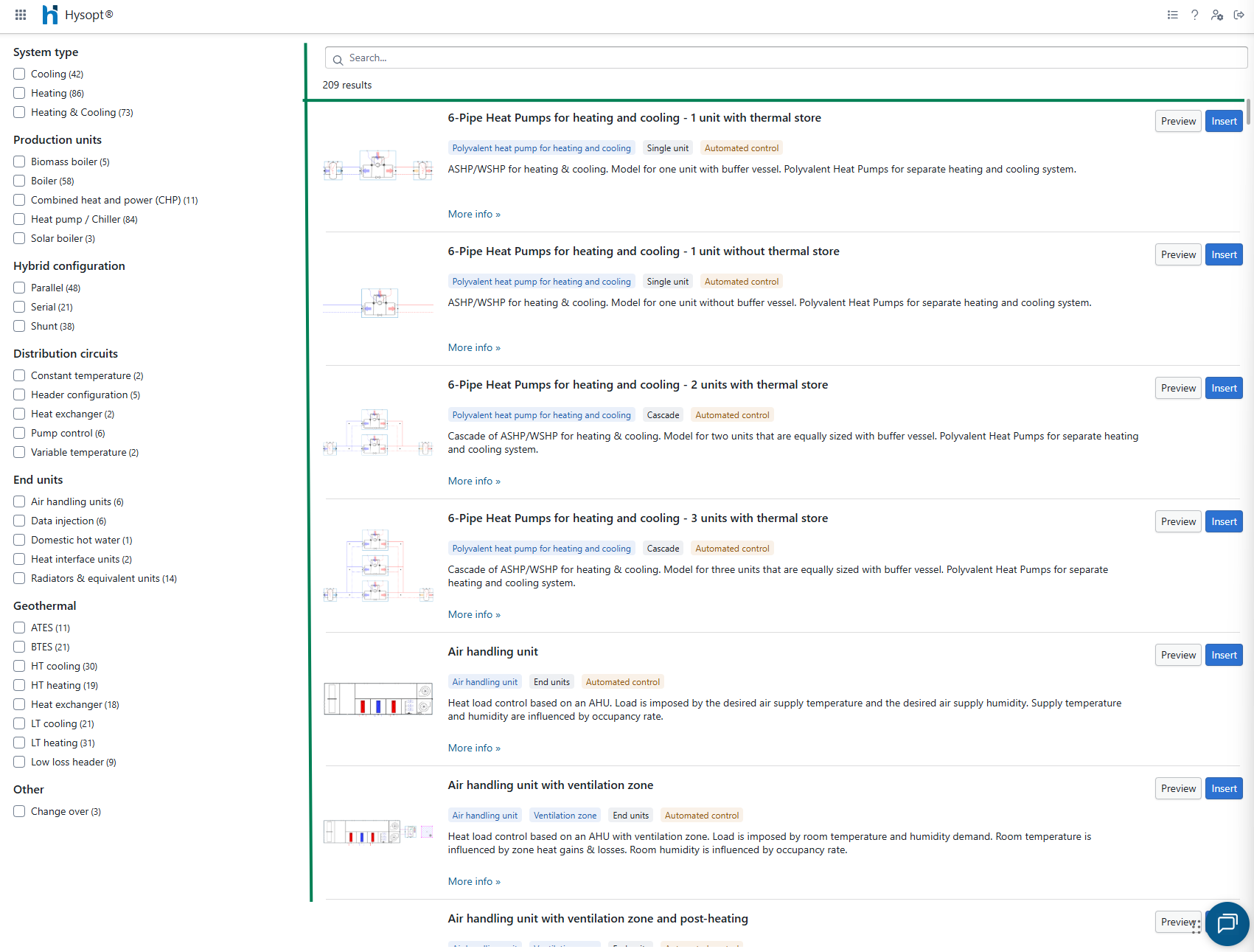Check Combined heat and power (CHP)
The image size is (1254, 952).
click(x=19, y=200)
